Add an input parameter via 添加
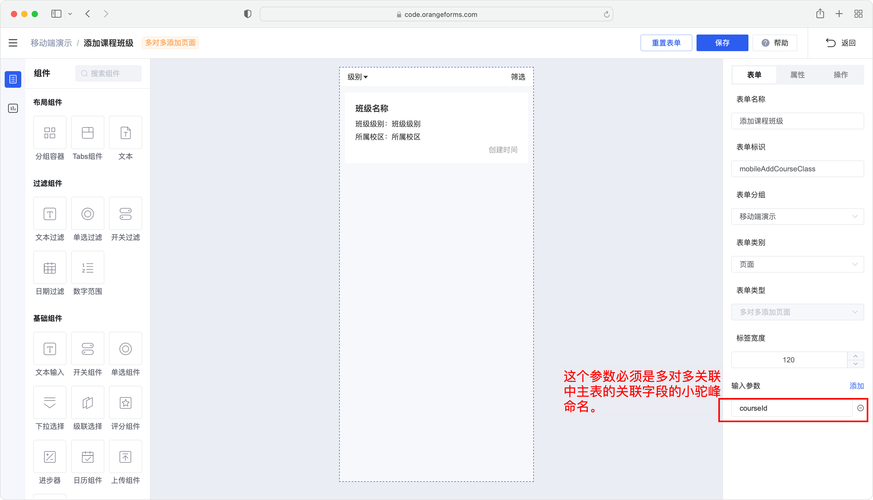 [x=856, y=385]
